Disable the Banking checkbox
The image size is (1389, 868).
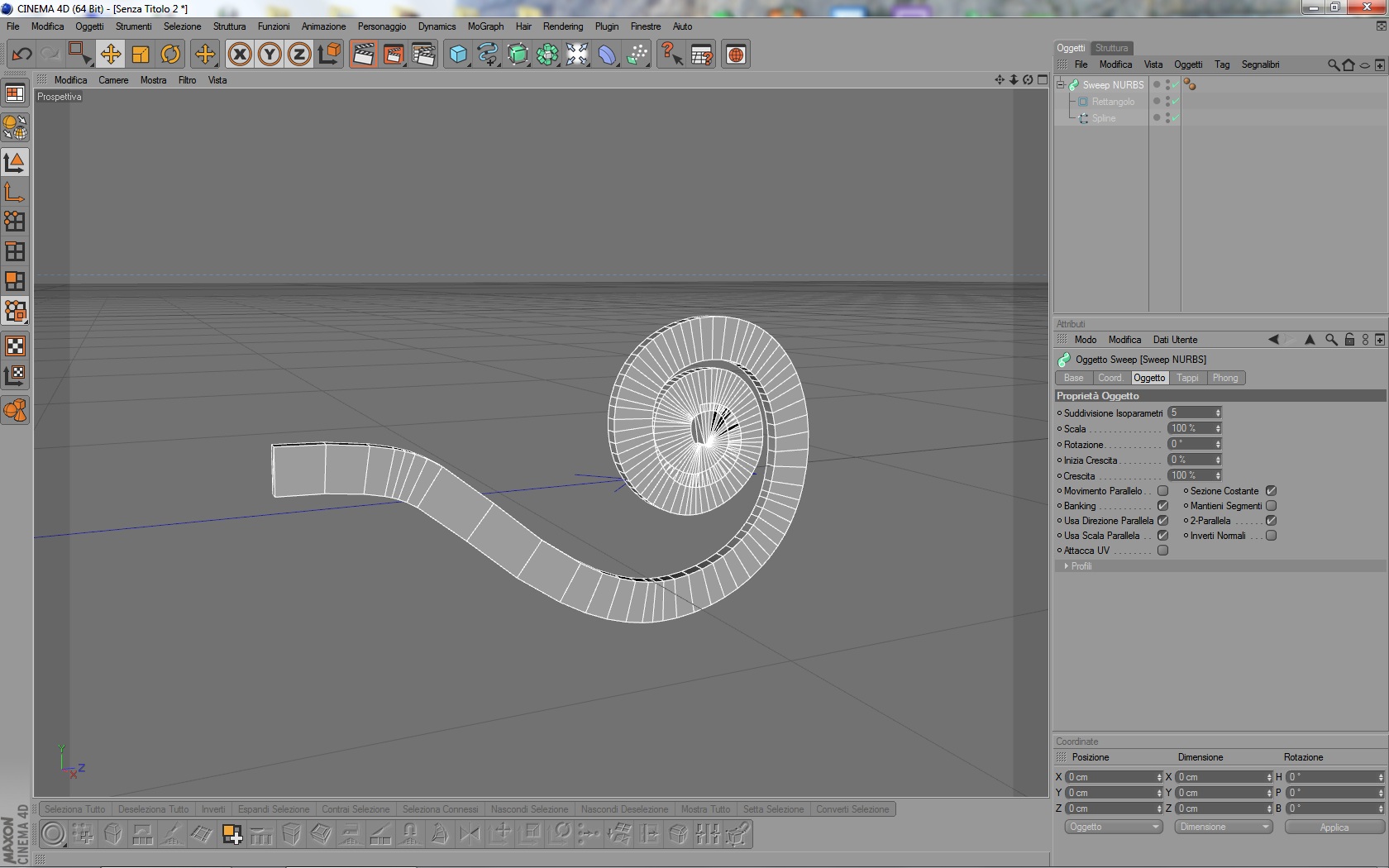click(x=1162, y=506)
